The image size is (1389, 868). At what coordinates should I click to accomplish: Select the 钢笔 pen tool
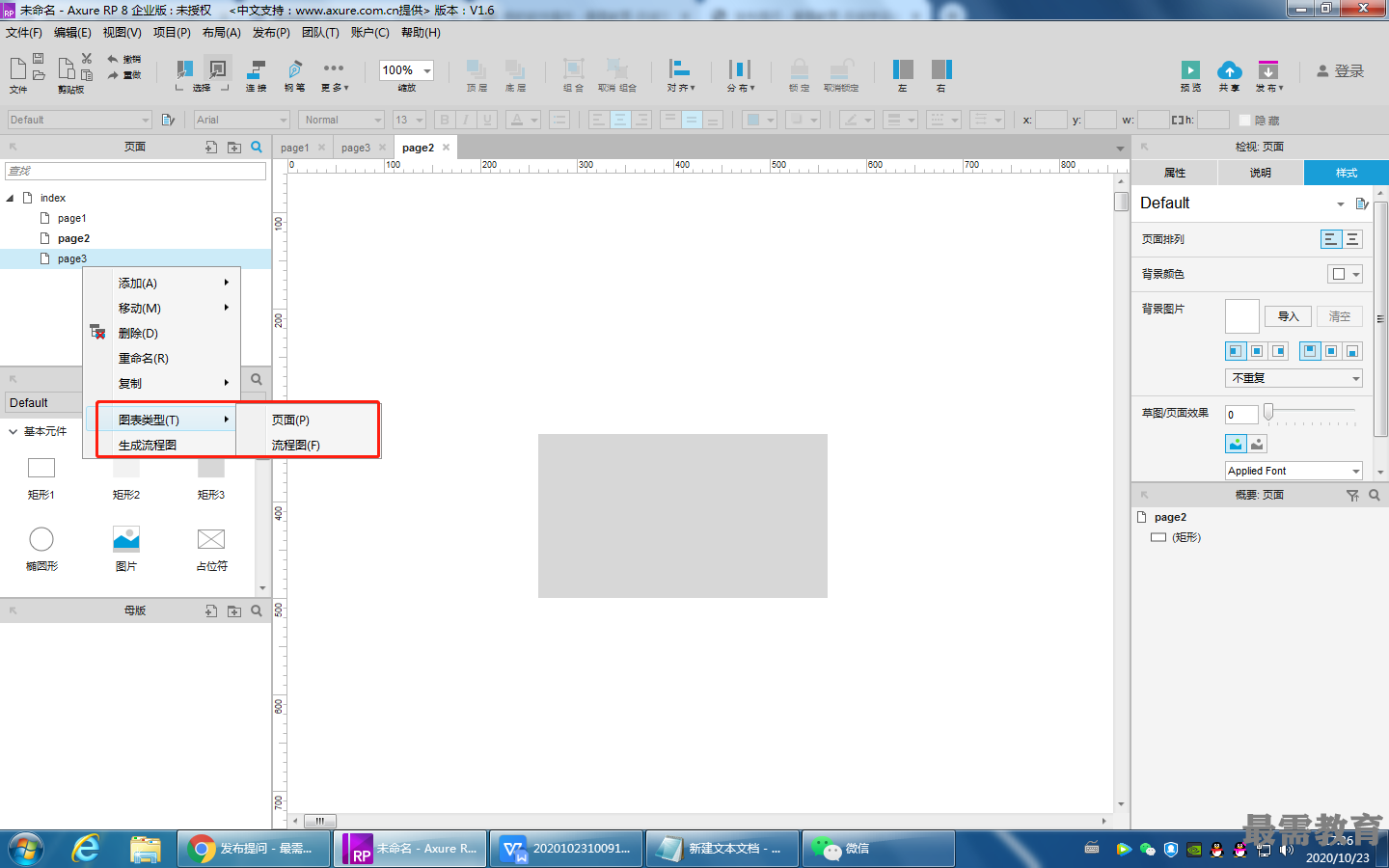tap(295, 70)
